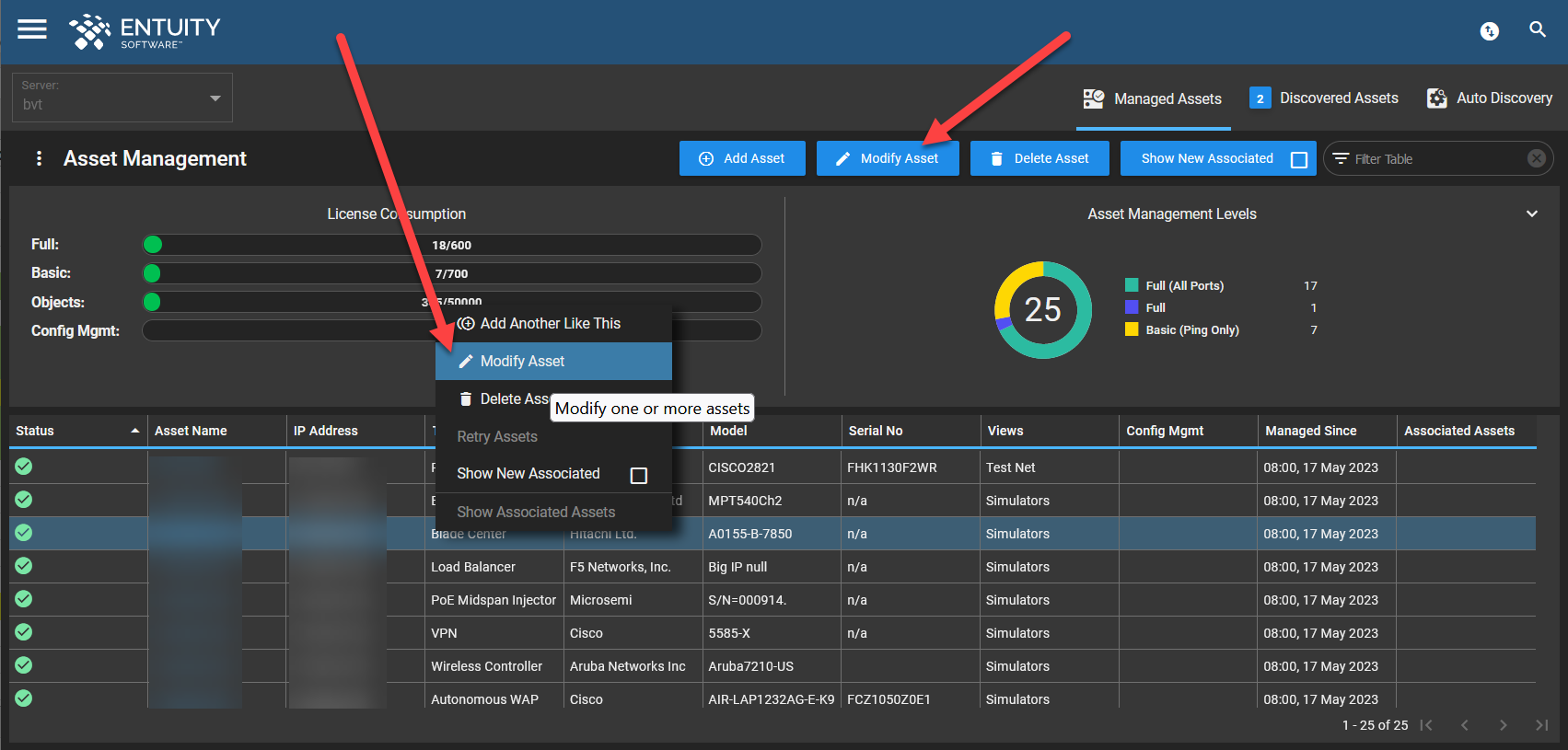Open the Asset Management kebab menu
Image resolution: width=1568 pixels, height=750 pixels.
[x=39, y=158]
